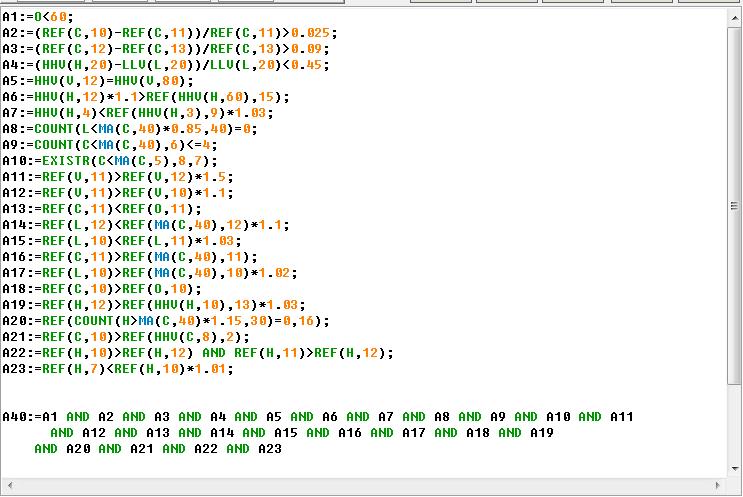Image resolution: width=743 pixels, height=497 pixels.
Task: Click the vertical scrollbar up arrow
Action: (x=735, y=18)
